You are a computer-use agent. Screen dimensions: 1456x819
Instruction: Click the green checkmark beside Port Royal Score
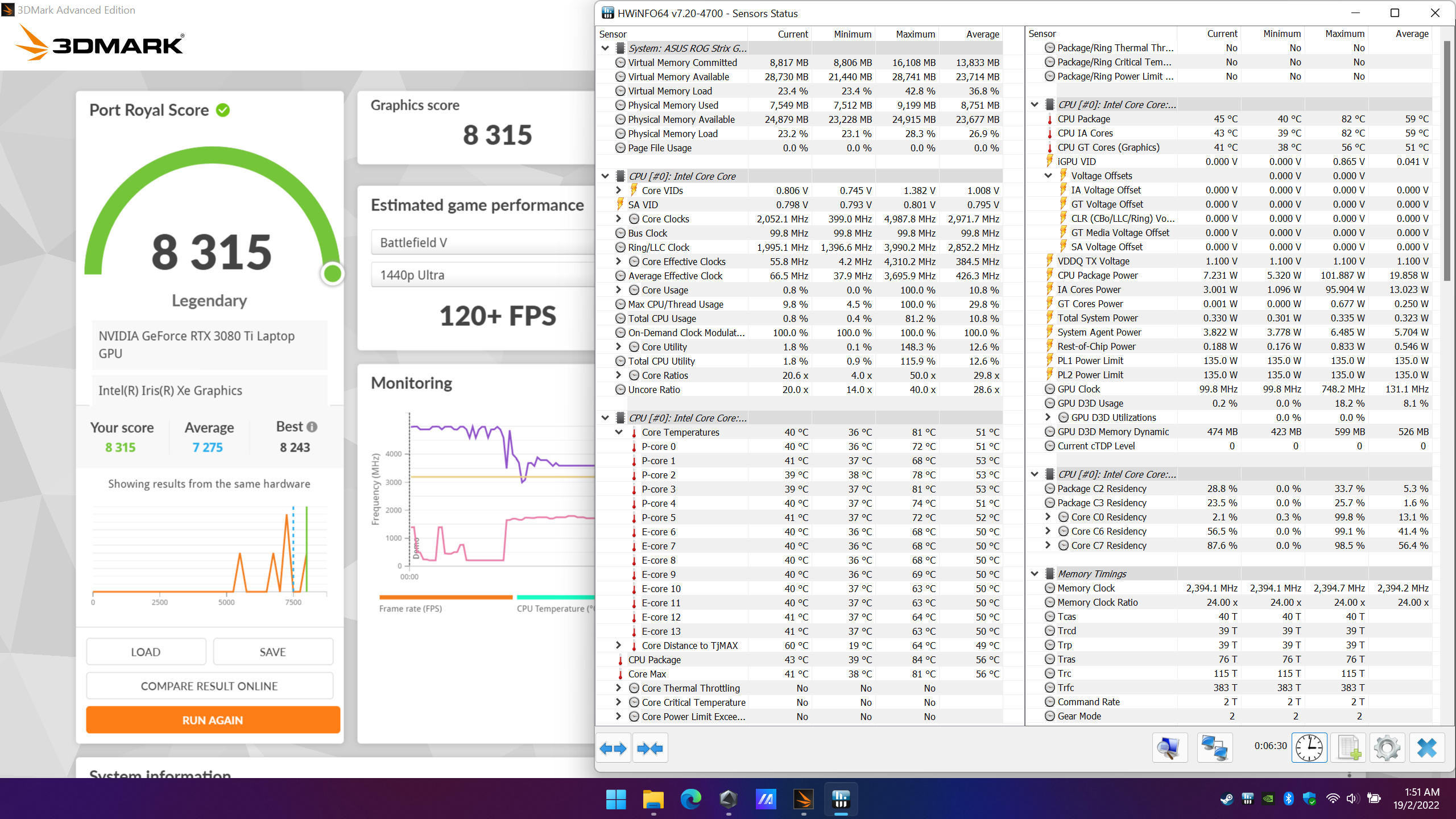[223, 110]
